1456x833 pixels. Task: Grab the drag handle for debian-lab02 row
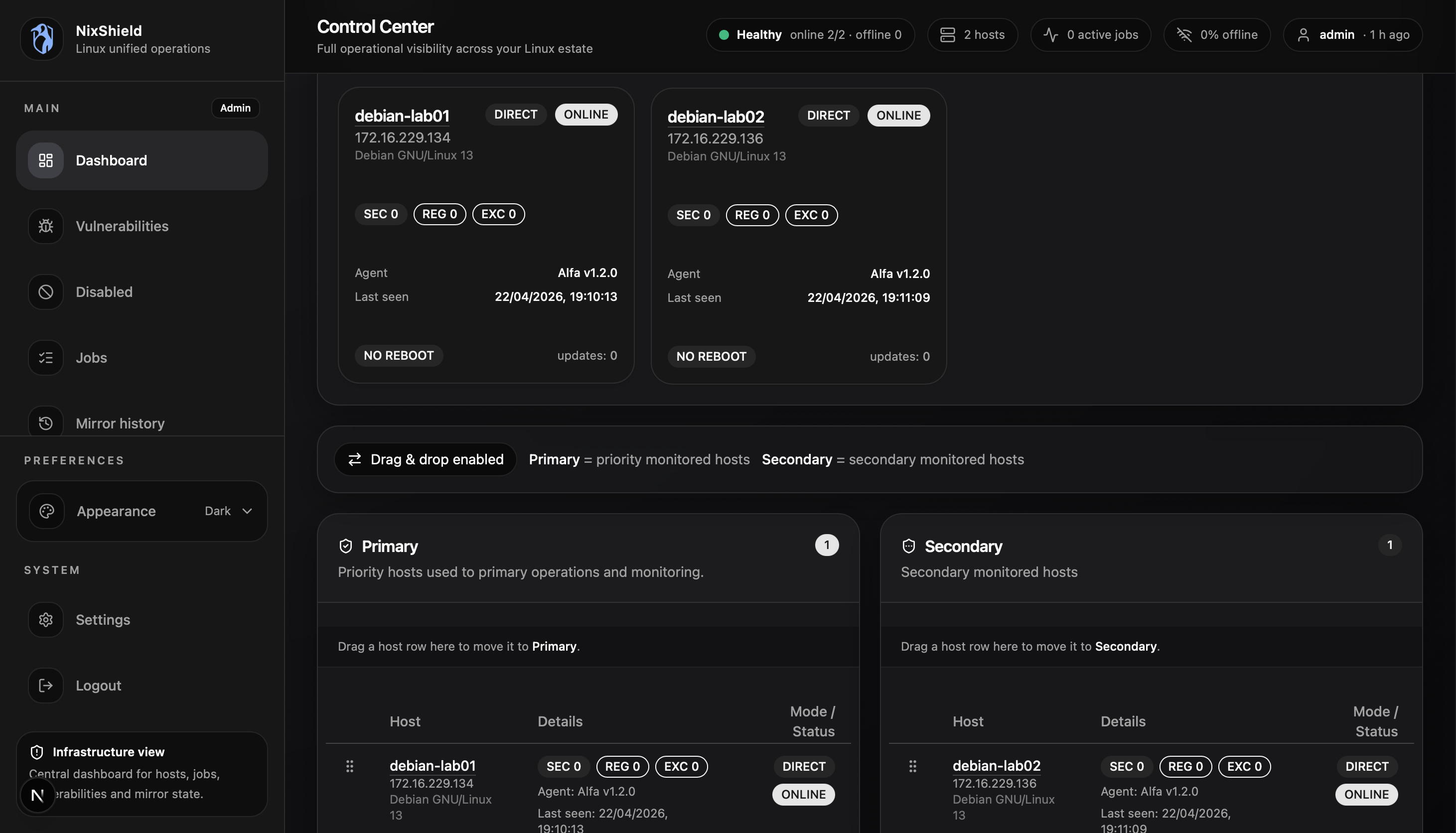pyautogui.click(x=912, y=766)
